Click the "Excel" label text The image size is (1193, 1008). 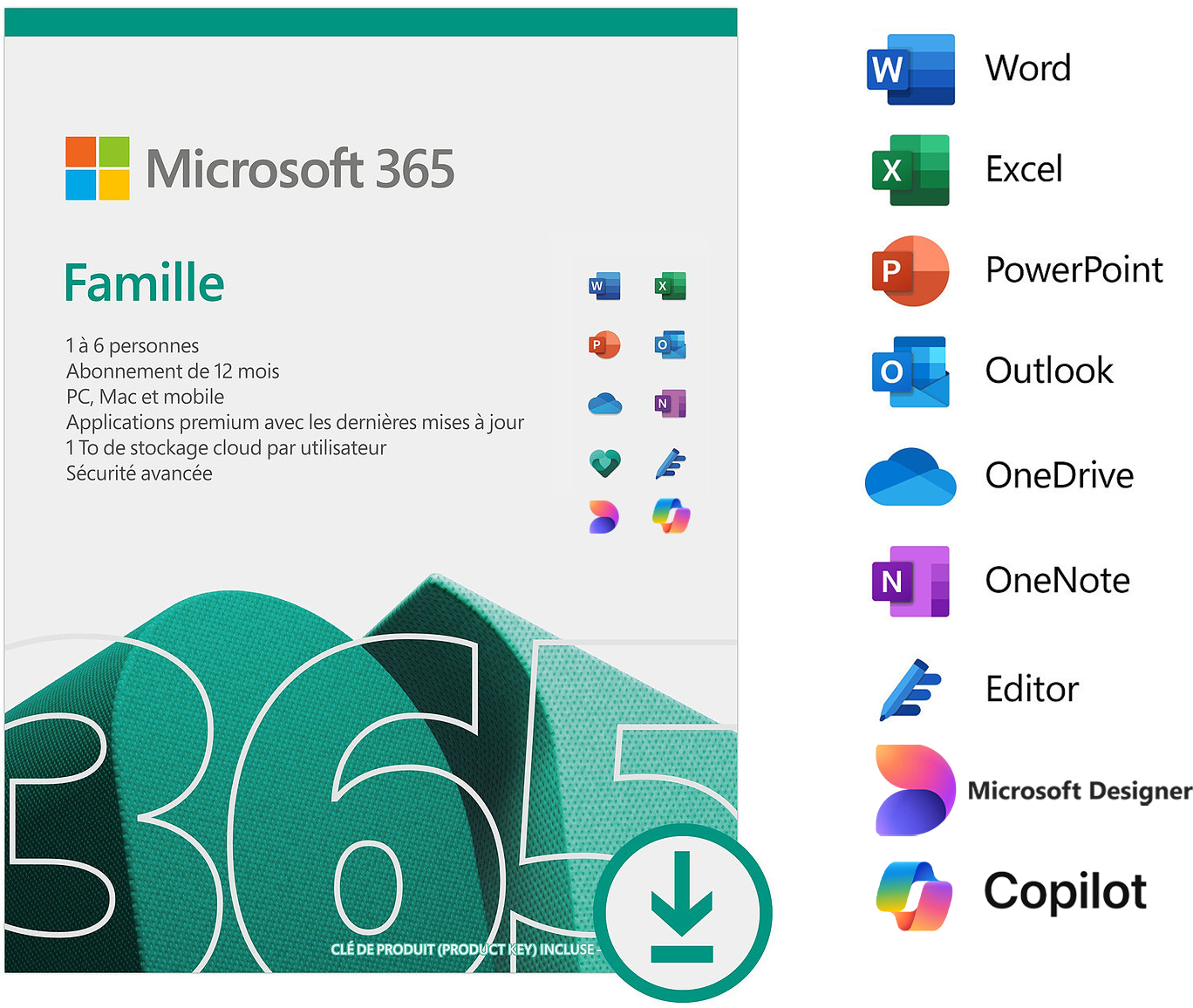[x=1024, y=169]
